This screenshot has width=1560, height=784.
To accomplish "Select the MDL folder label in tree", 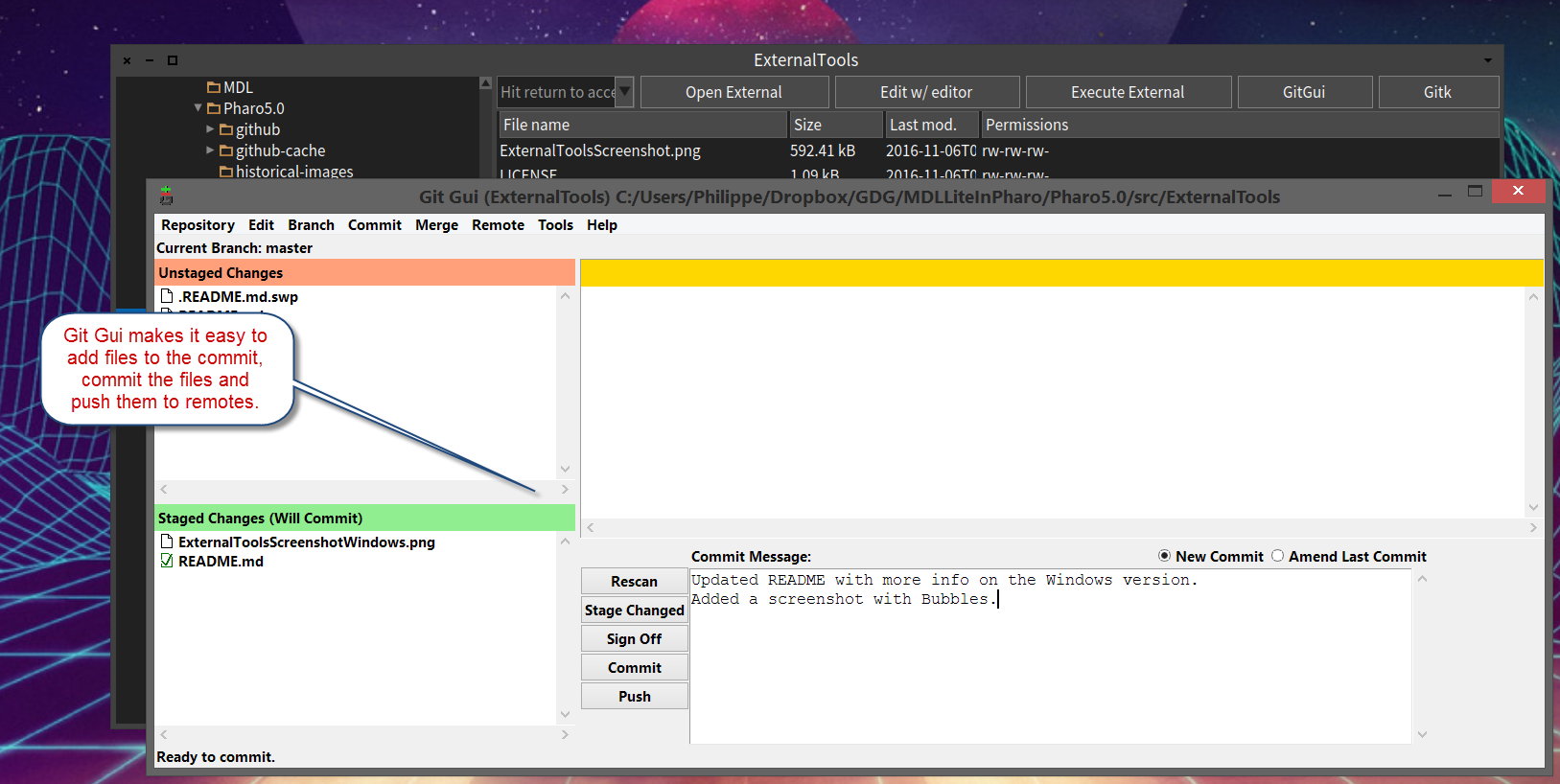I will [238, 87].
